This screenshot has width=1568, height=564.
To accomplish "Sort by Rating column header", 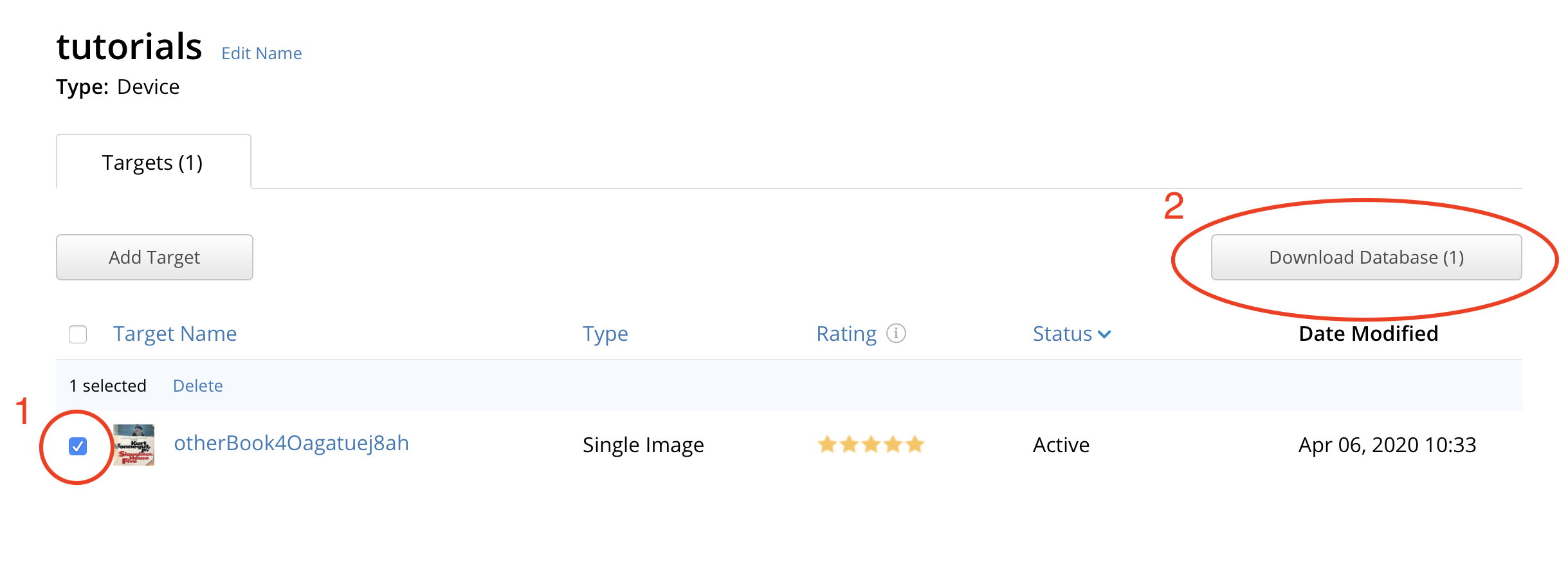I will click(x=846, y=334).
